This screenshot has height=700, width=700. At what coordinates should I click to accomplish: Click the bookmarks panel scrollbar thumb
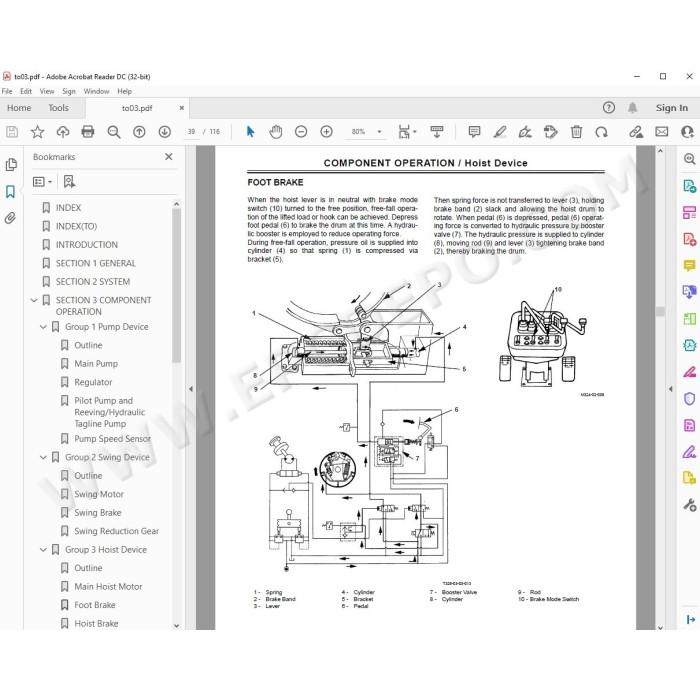[x=176, y=286]
